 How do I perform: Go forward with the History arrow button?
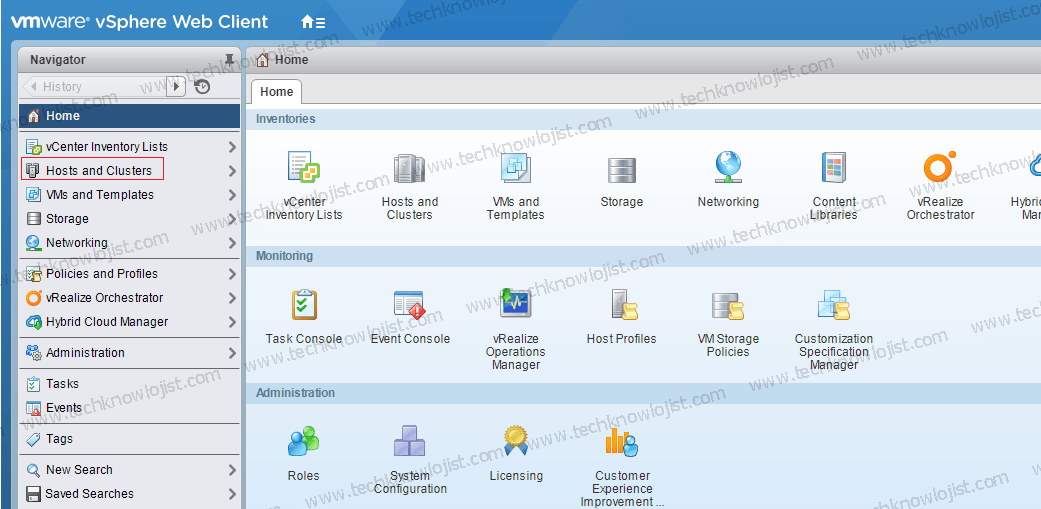pyautogui.click(x=176, y=86)
